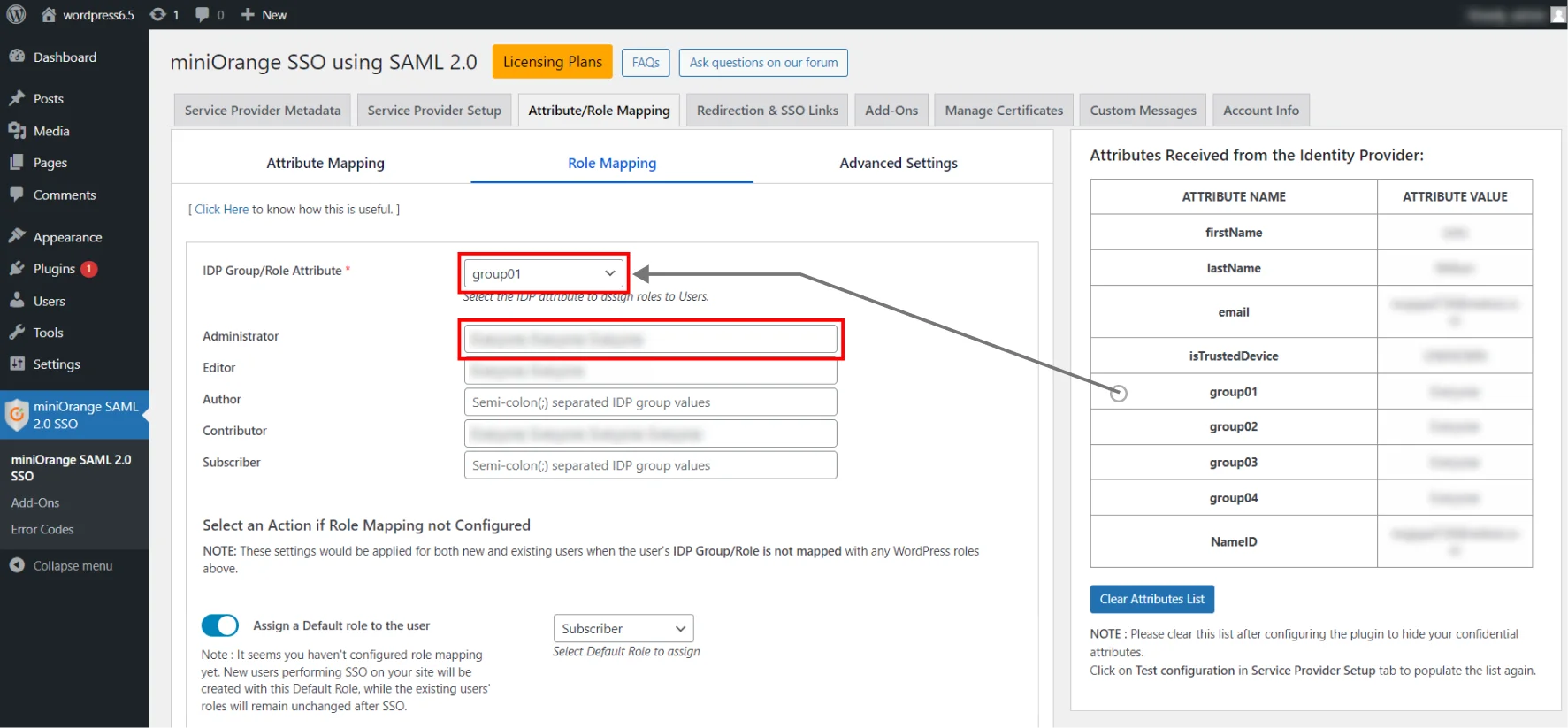Screen dimensions: 1568x728
Task: Select the lastName attribute name cell
Action: (x=1234, y=267)
